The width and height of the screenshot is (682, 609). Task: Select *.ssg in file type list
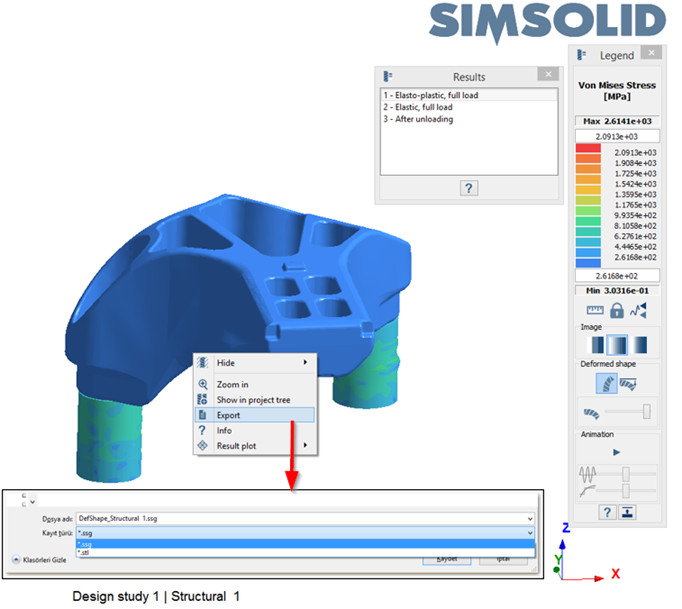[305, 544]
